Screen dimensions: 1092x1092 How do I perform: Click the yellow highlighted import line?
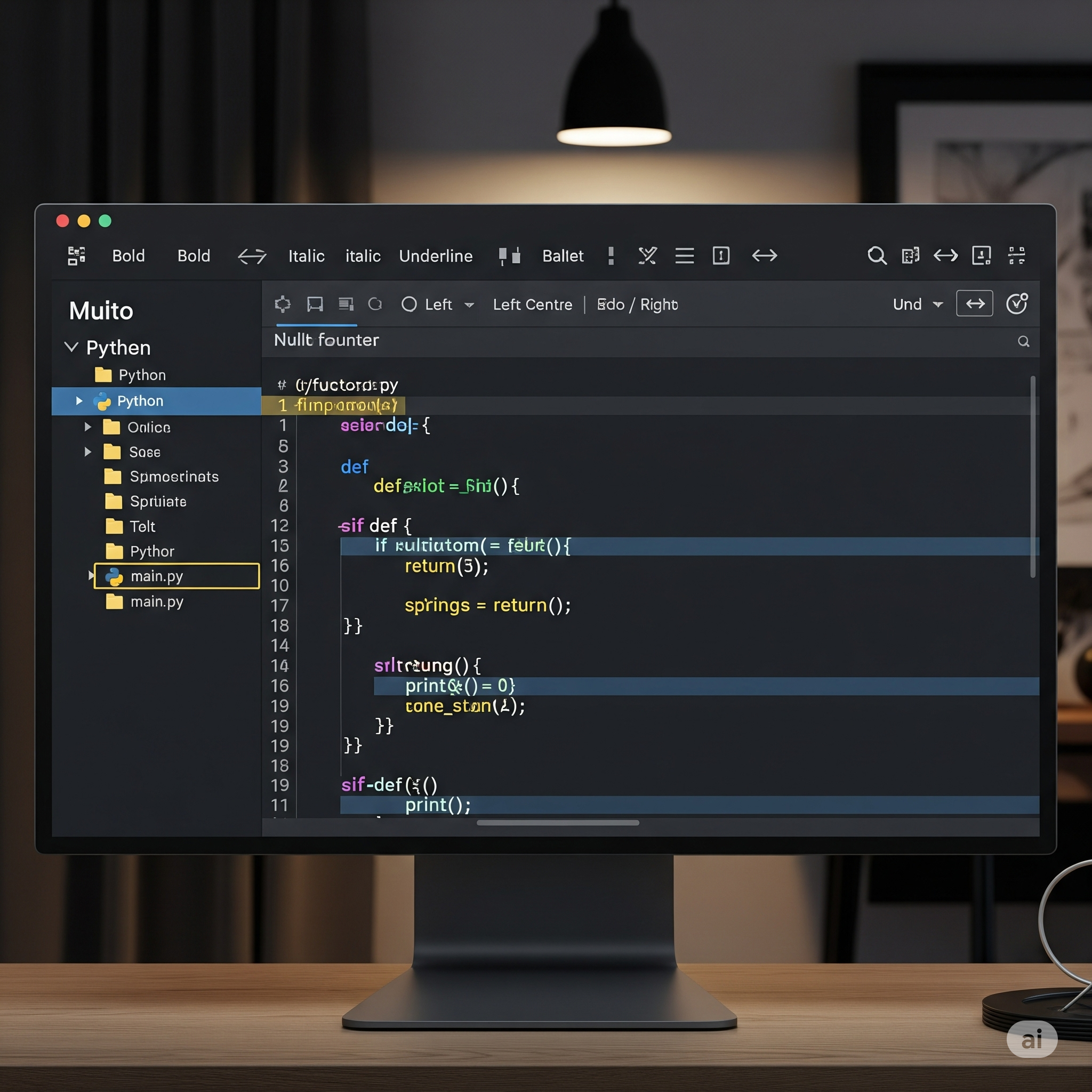(x=333, y=405)
